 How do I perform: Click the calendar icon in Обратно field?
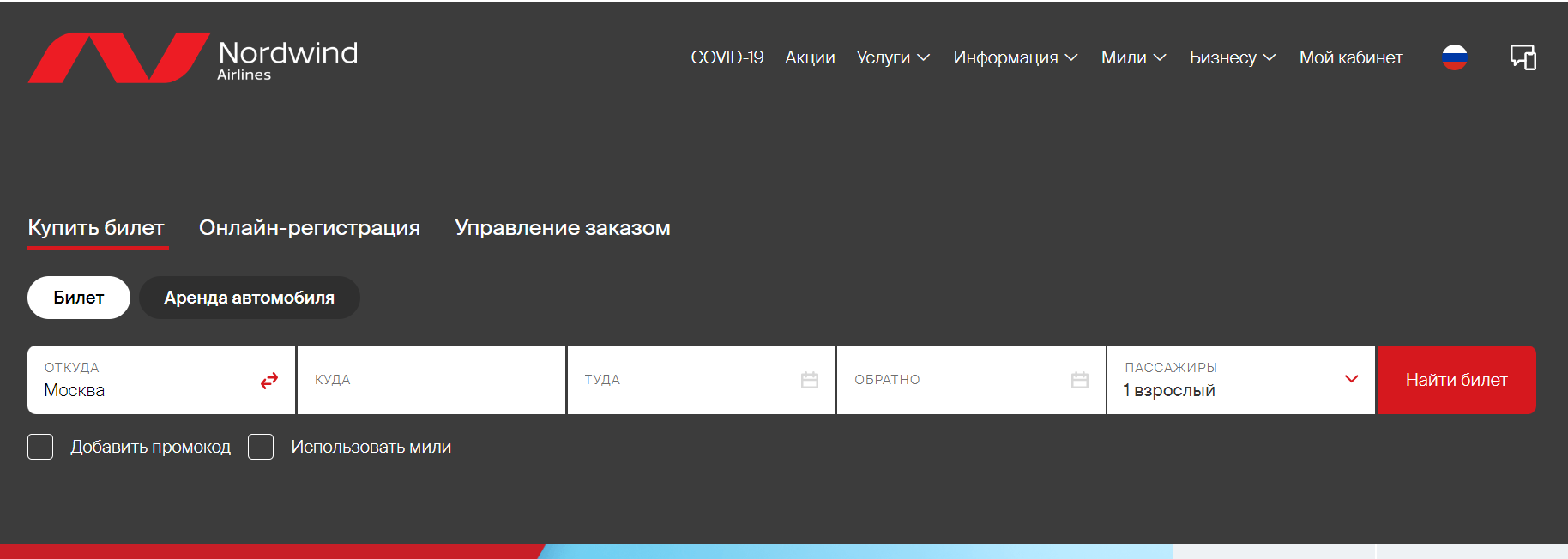1080,380
